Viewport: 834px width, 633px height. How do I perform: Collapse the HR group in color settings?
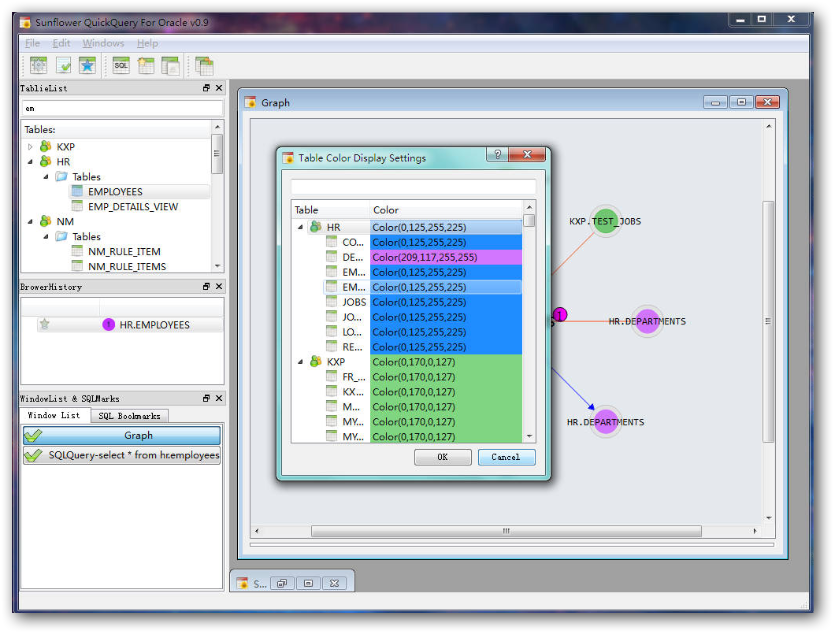click(x=301, y=227)
